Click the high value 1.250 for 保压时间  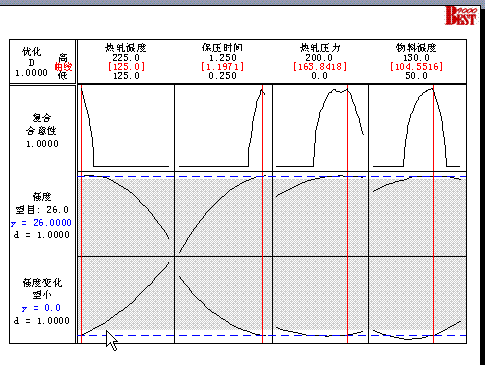point(222,58)
